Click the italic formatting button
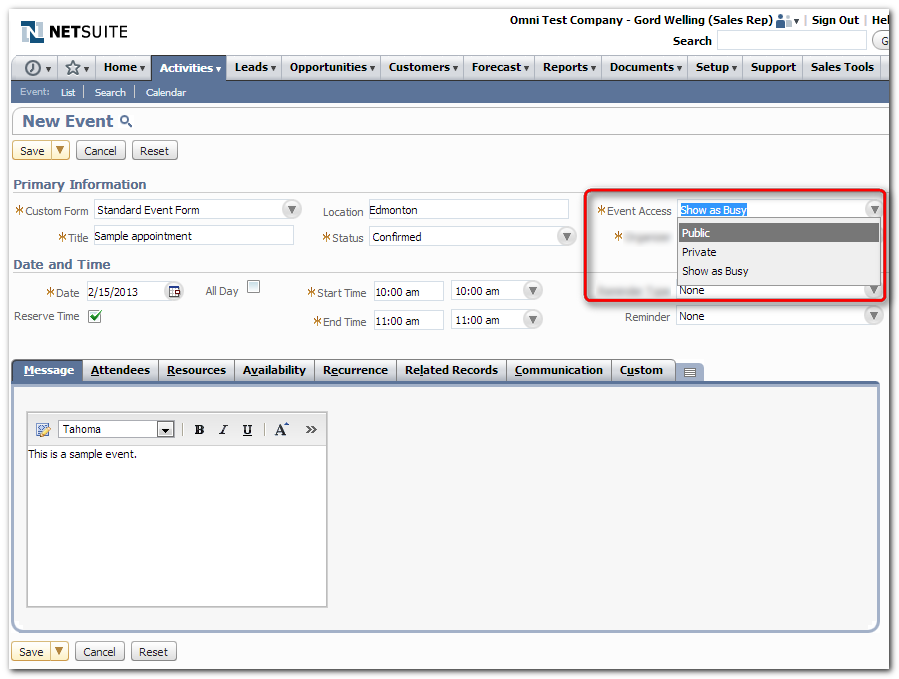 coord(223,430)
